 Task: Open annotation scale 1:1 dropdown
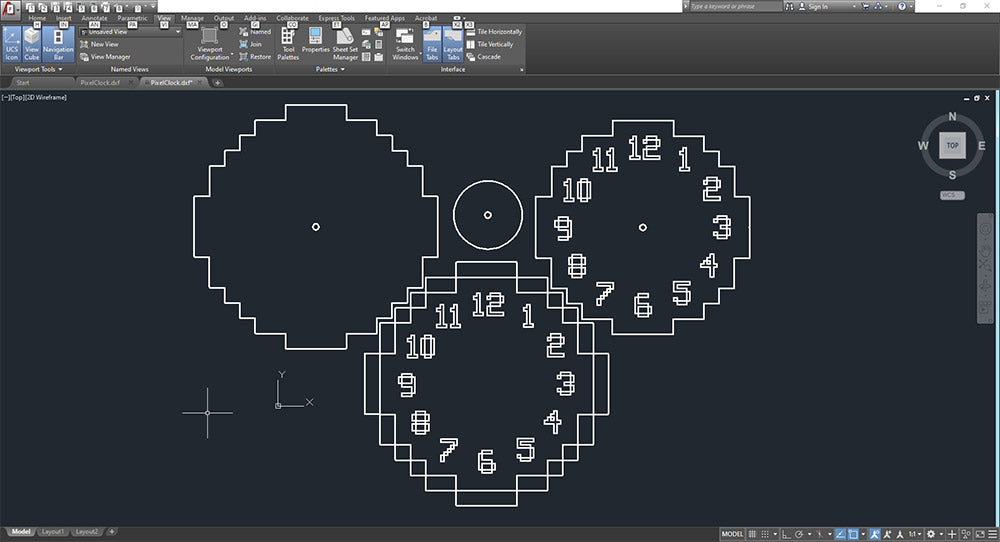pyautogui.click(x=914, y=534)
